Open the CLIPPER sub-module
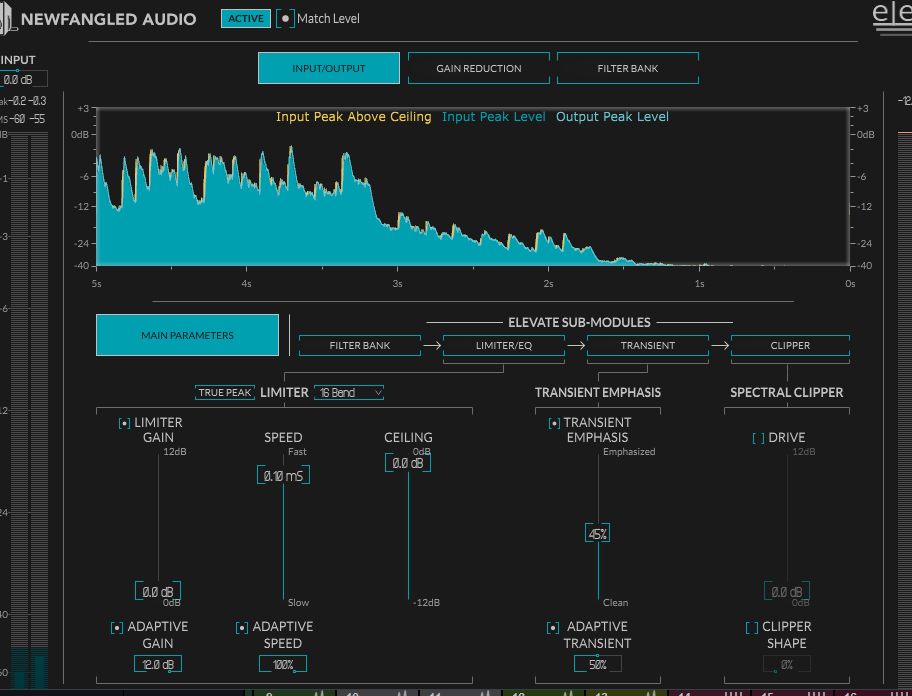 (790, 345)
